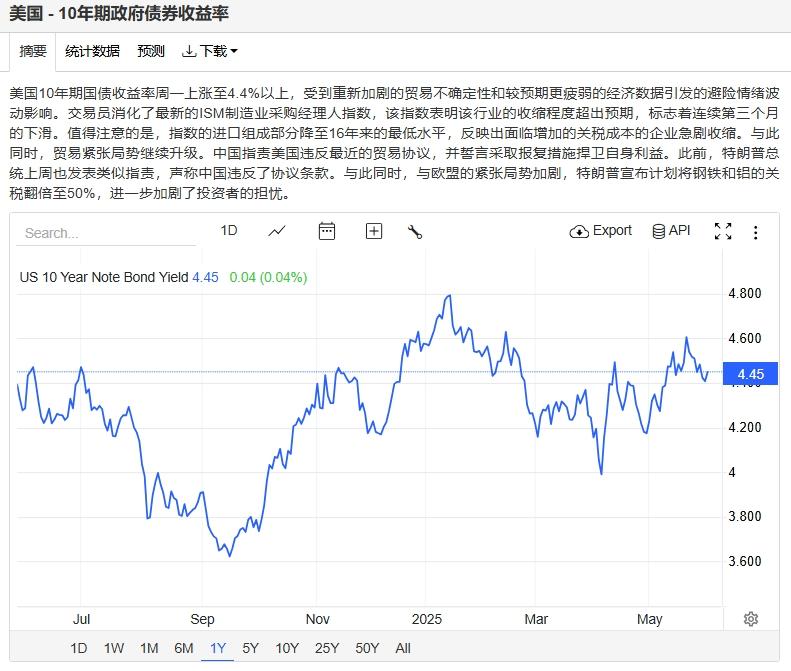Select the 5Y time range
This screenshot has height=671, width=791.
point(250,648)
